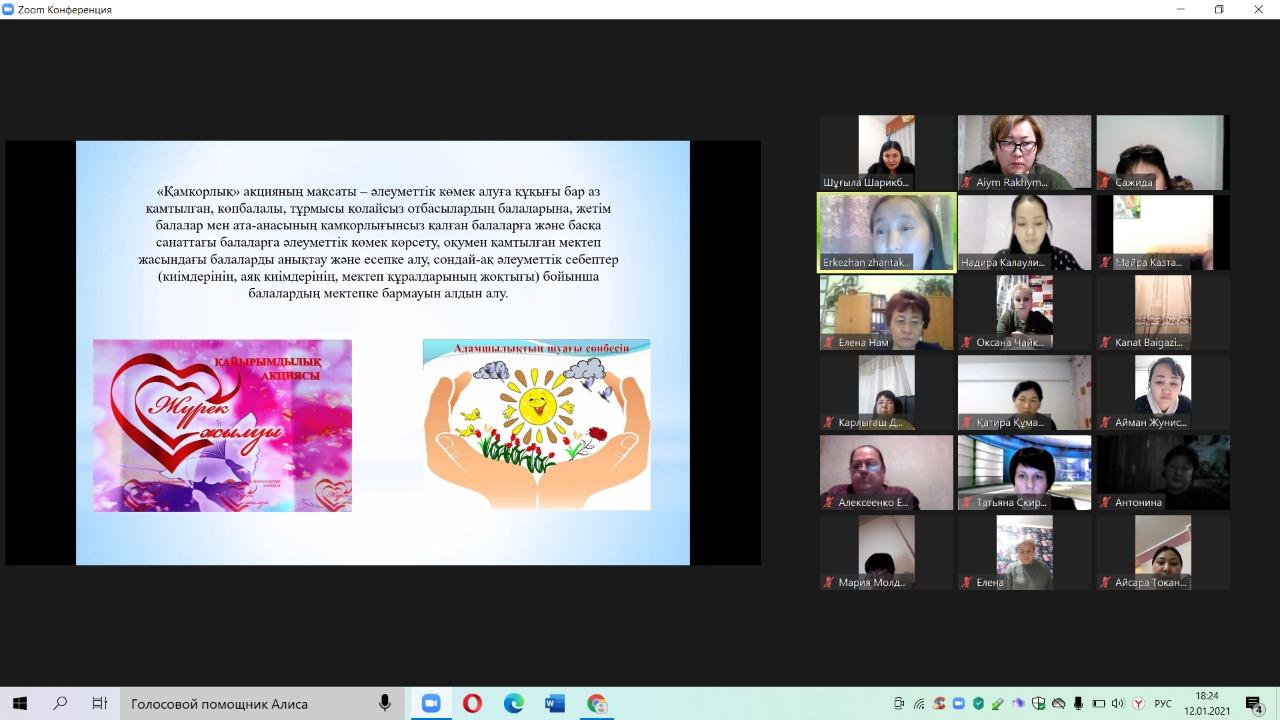Open Microsoft Edge in the taskbar

[513, 704]
